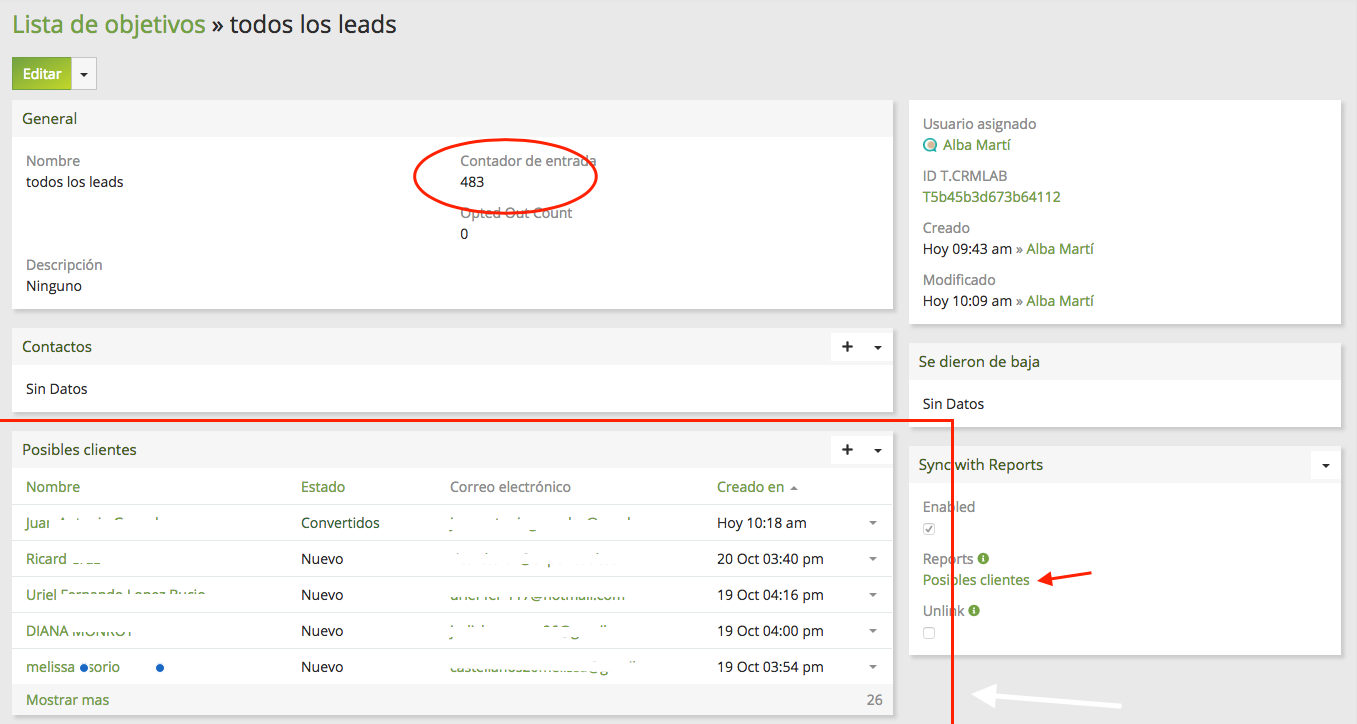Click the plus icon in Contactos panel
Viewport: 1357px width, 724px height.
point(847,347)
